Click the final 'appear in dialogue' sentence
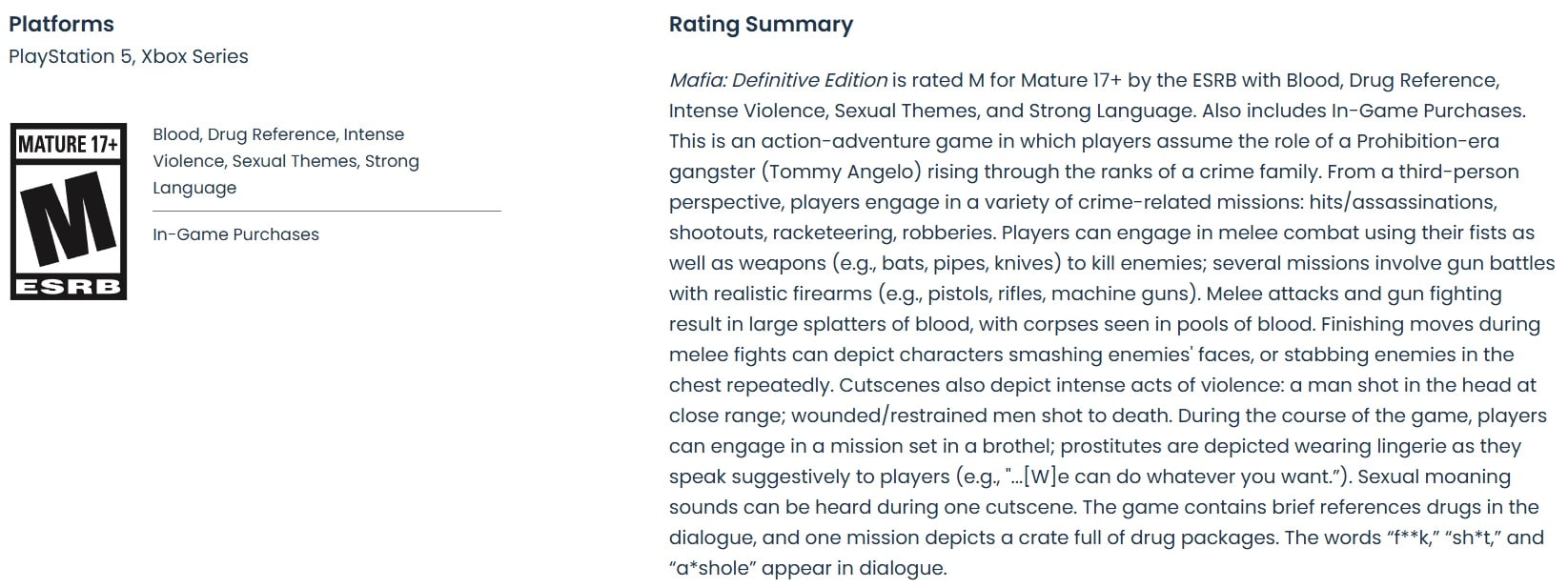This screenshot has height=588, width=1568. point(808,568)
